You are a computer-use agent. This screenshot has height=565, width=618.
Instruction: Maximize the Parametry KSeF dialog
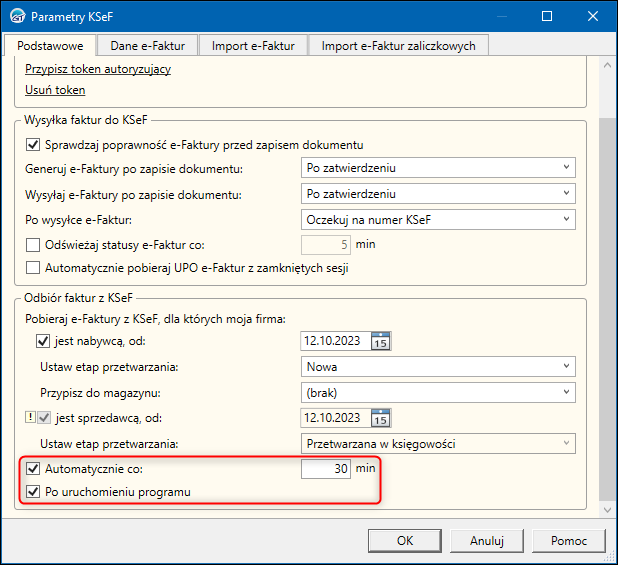(x=547, y=17)
